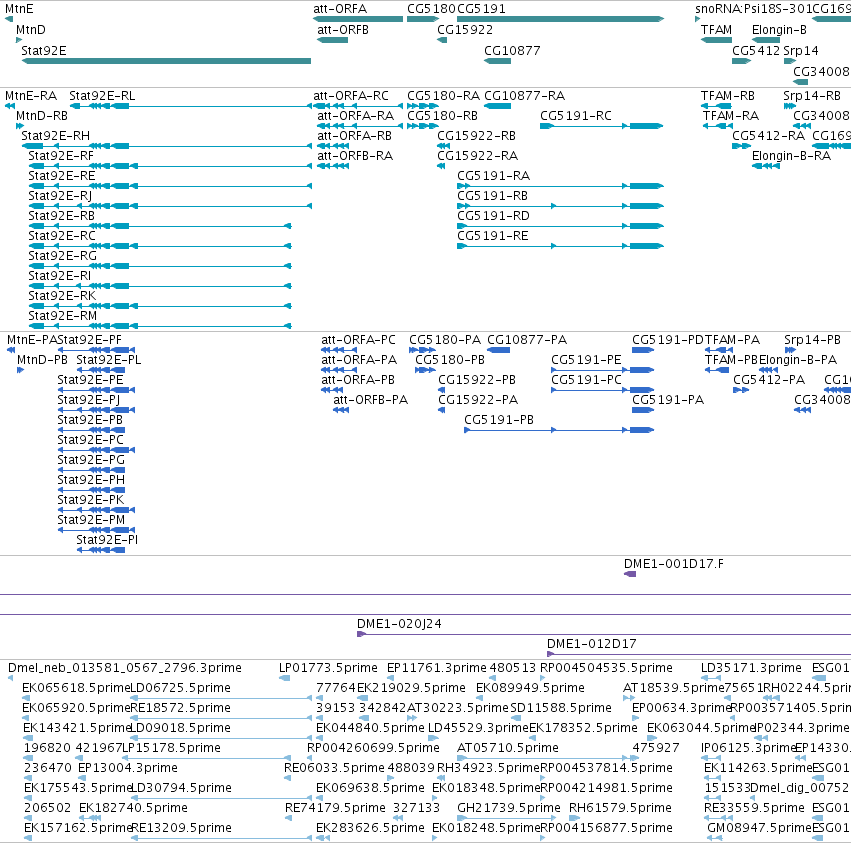
Task: Click the Stat92E-RK transcript label
Action: coord(62,296)
